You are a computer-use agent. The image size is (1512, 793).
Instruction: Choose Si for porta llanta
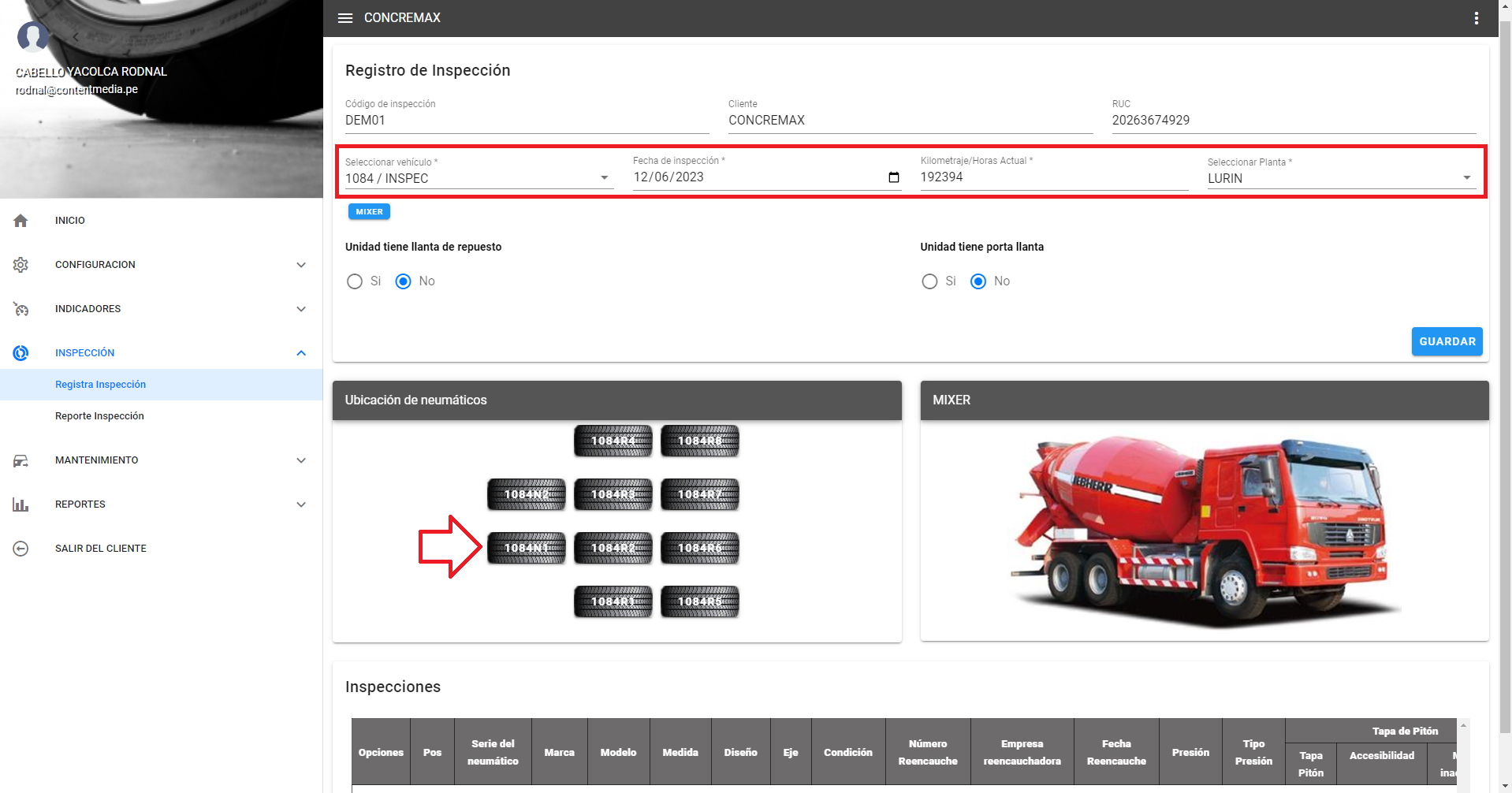pos(929,281)
